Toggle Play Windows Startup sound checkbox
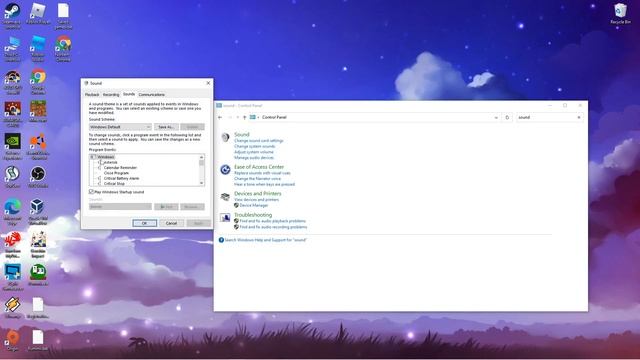 pos(91,191)
